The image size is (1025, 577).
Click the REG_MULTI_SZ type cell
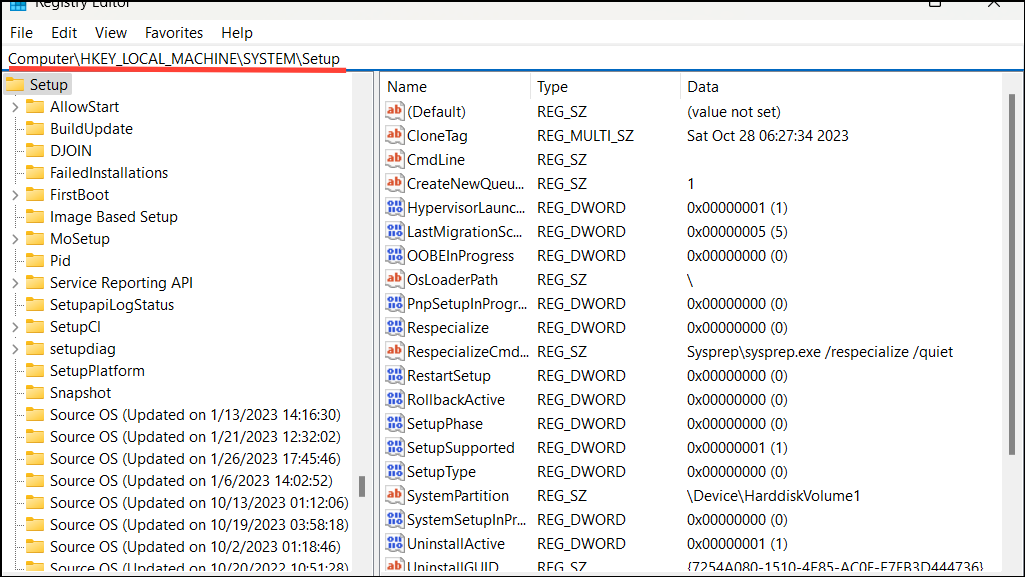pyautogui.click(x=585, y=135)
